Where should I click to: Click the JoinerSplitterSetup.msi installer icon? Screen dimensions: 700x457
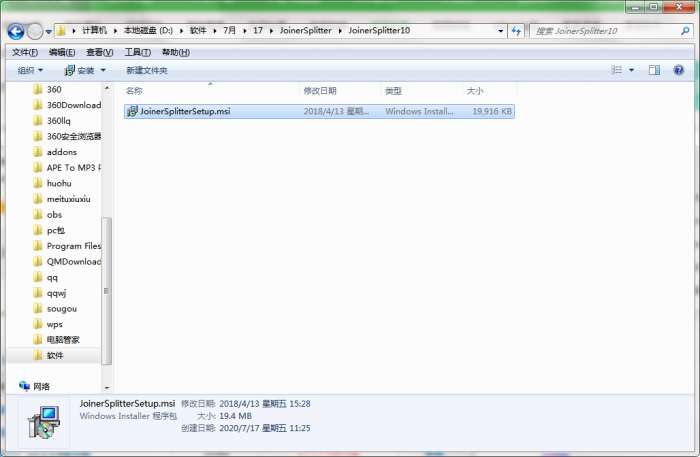pos(132,111)
